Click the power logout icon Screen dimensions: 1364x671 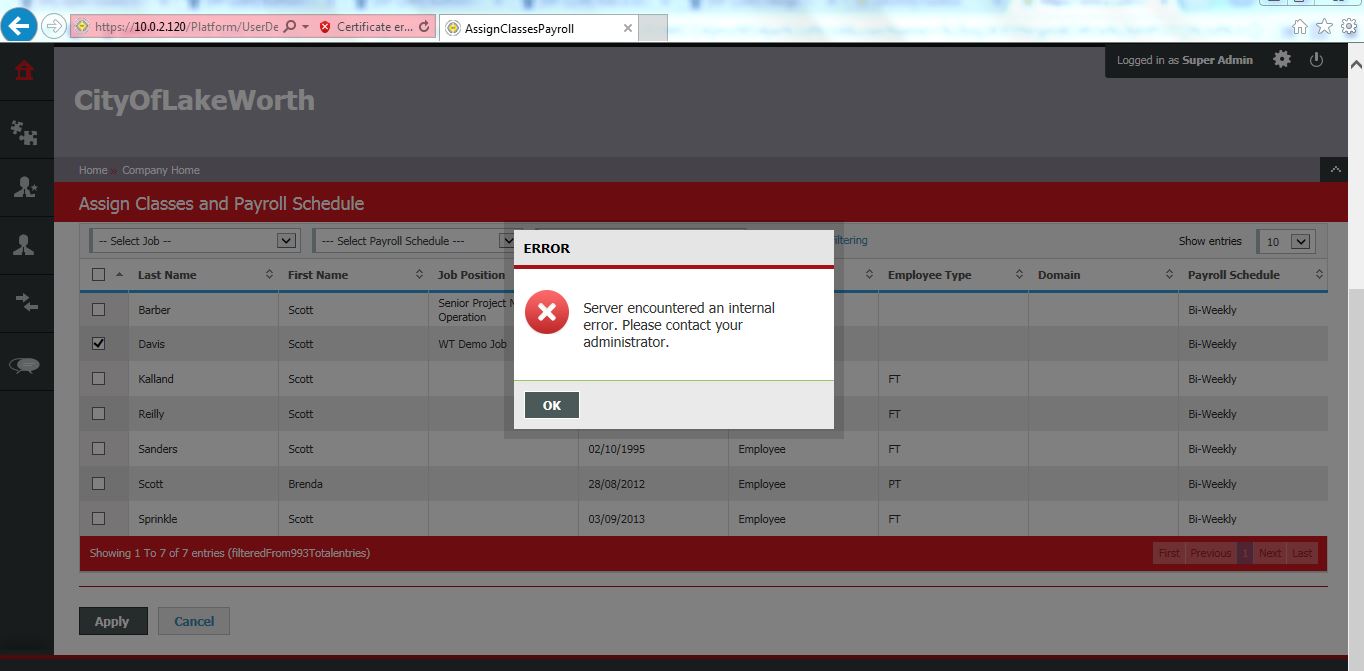(x=1316, y=60)
